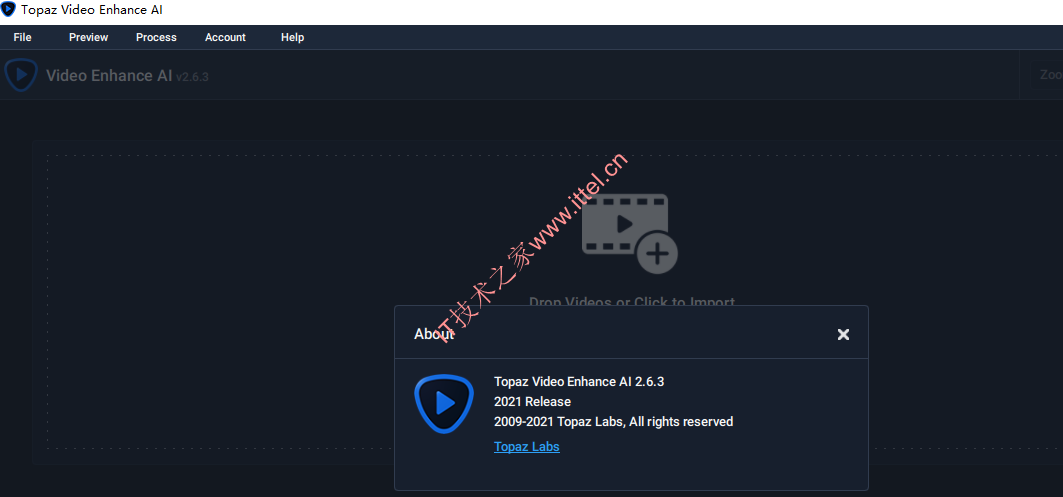Open the File menu

(x=22, y=37)
